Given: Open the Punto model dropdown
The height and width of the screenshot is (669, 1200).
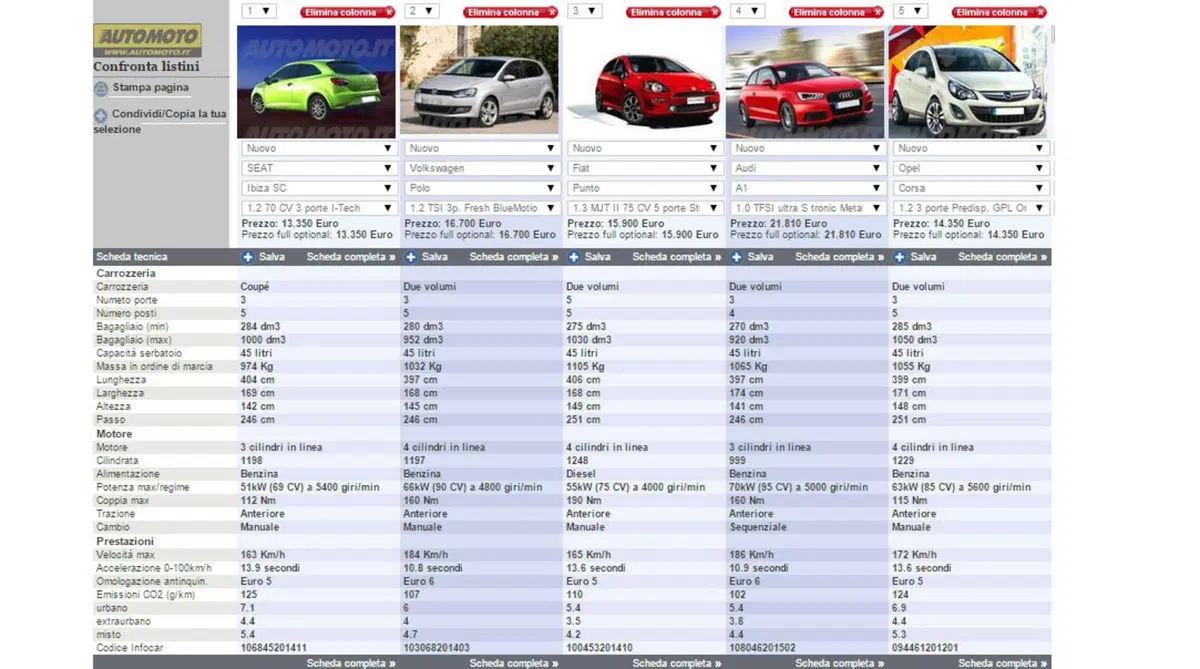Looking at the screenshot, I should (x=645, y=188).
